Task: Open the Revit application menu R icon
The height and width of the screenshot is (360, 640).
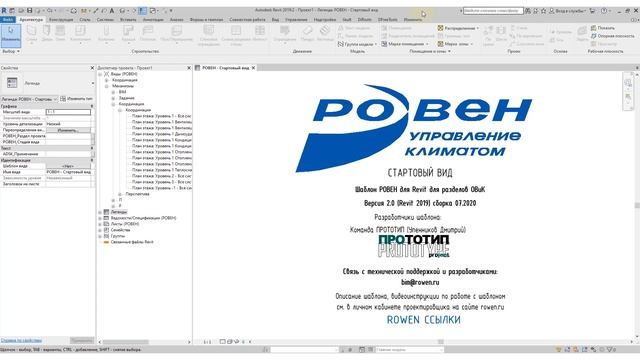Action: click(4, 11)
